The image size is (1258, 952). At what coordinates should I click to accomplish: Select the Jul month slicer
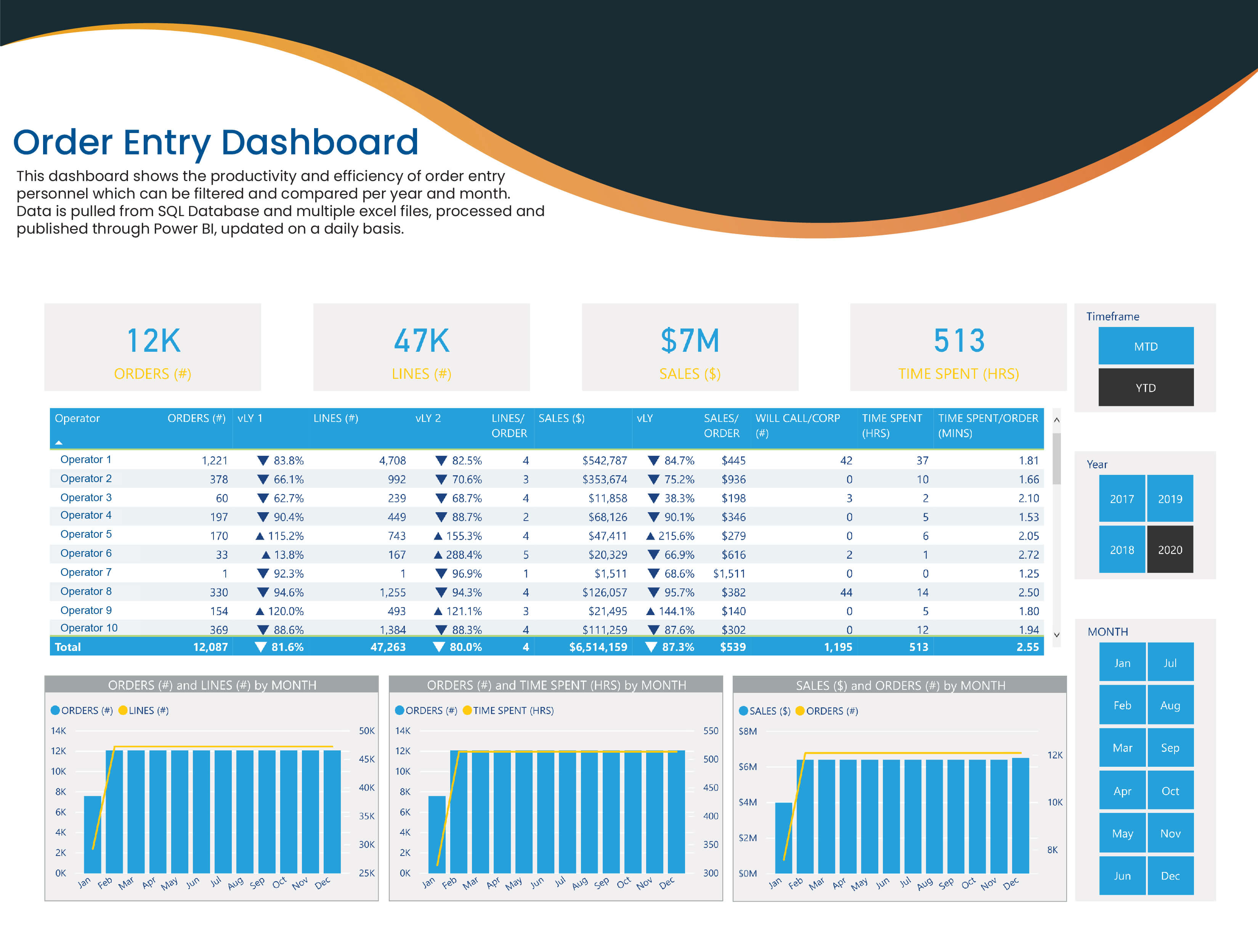coord(1170,662)
